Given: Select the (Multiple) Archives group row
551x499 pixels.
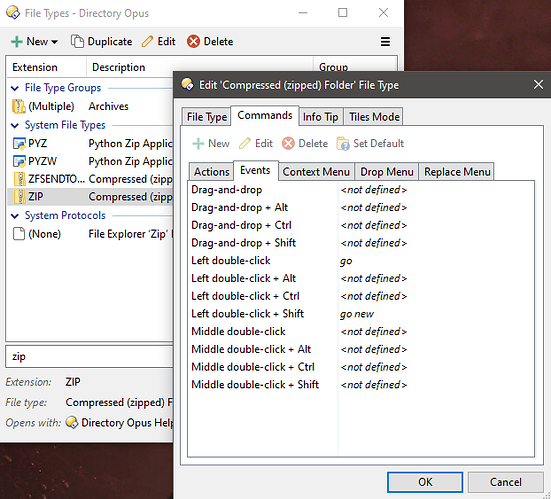Looking at the screenshot, I should [90, 106].
